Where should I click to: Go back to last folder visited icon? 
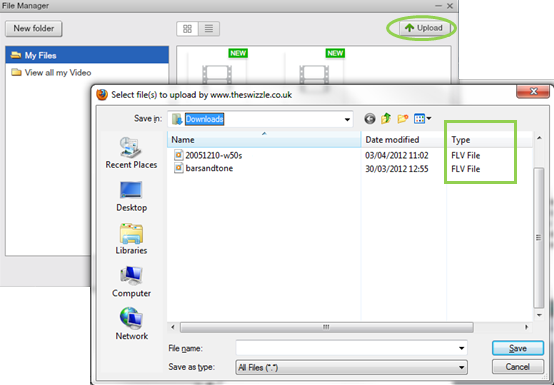pyautogui.click(x=370, y=119)
